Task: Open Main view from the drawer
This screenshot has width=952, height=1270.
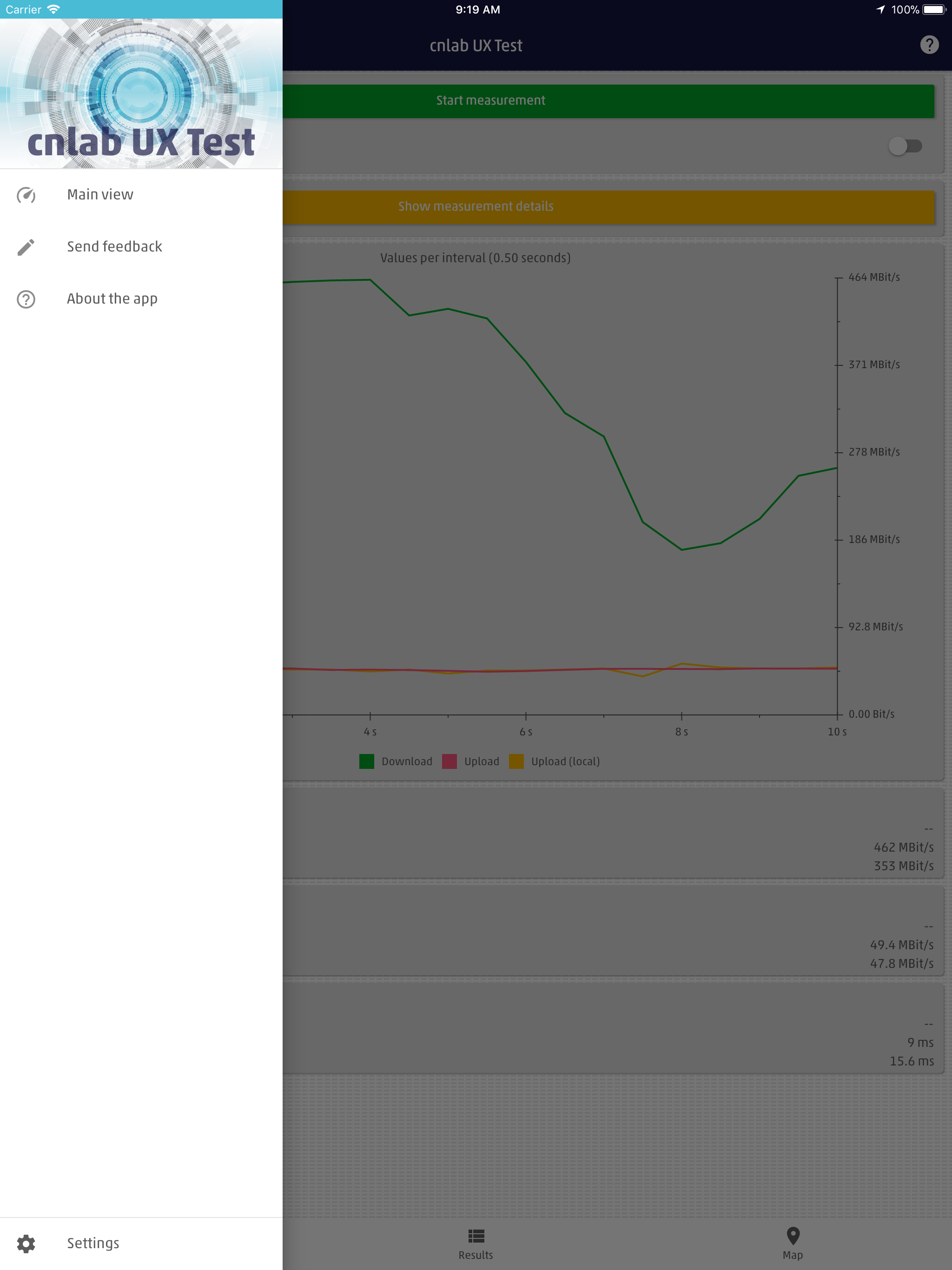Action: (x=100, y=195)
